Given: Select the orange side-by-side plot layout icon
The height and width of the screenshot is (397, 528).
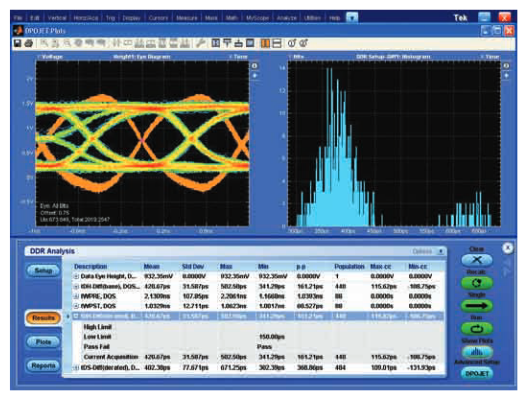Looking at the screenshot, I should click(265, 43).
